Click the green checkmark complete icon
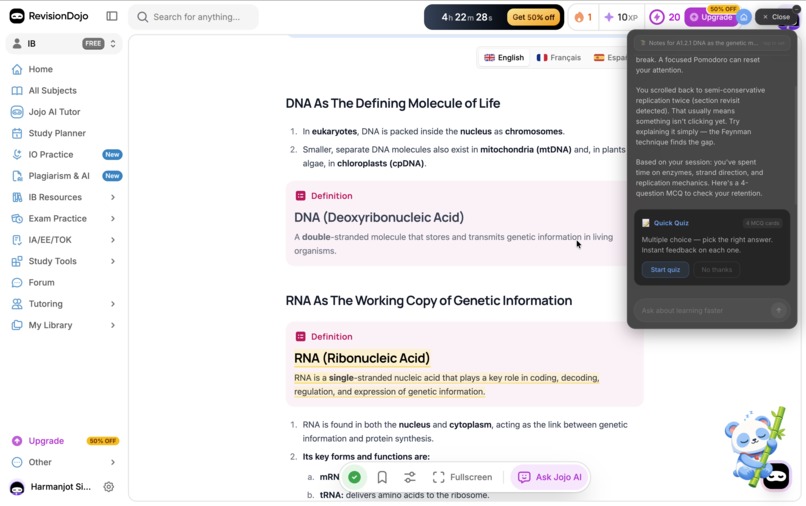The height and width of the screenshot is (506, 806). (354, 477)
